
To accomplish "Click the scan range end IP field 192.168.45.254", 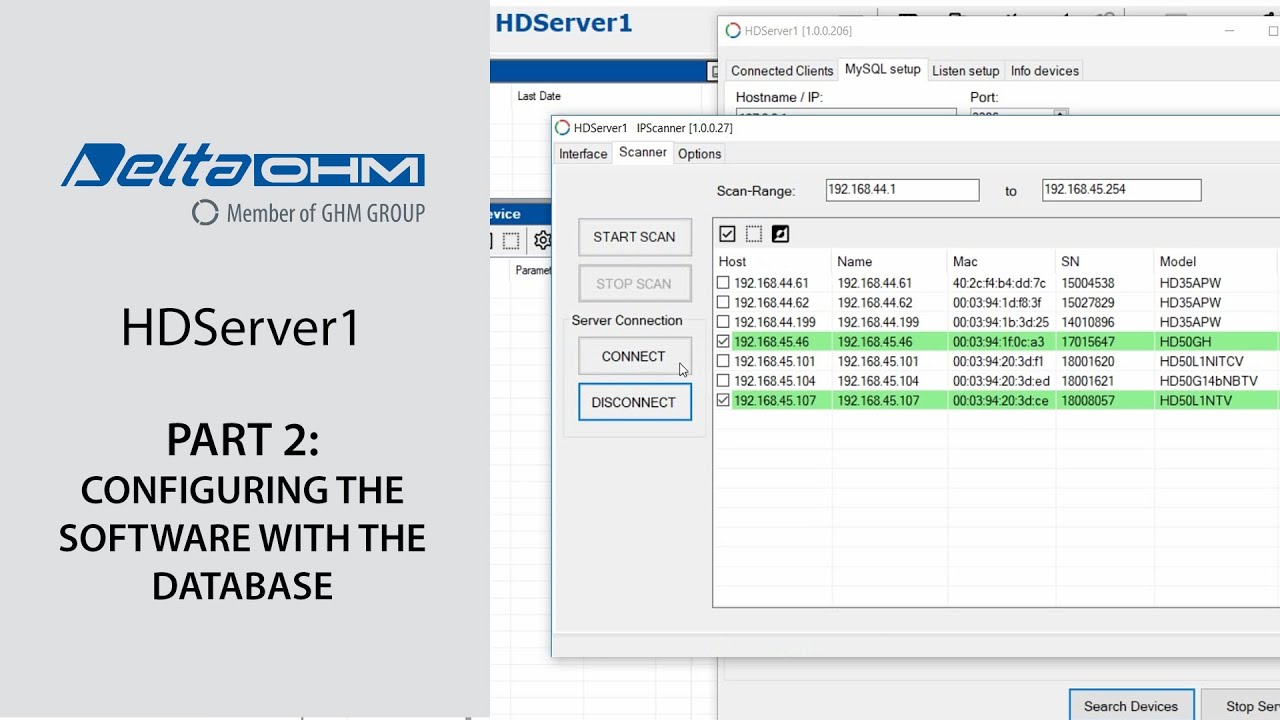I will 1121,190.
